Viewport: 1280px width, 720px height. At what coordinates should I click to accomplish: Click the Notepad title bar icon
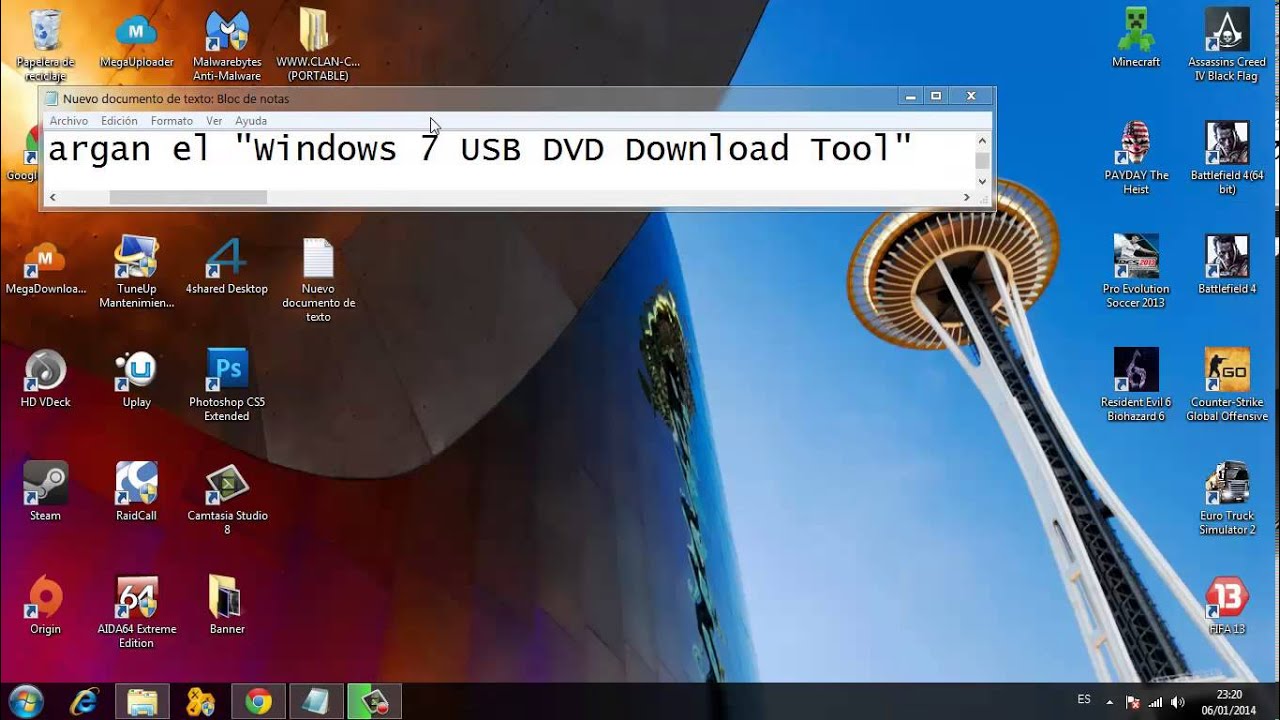coord(51,99)
